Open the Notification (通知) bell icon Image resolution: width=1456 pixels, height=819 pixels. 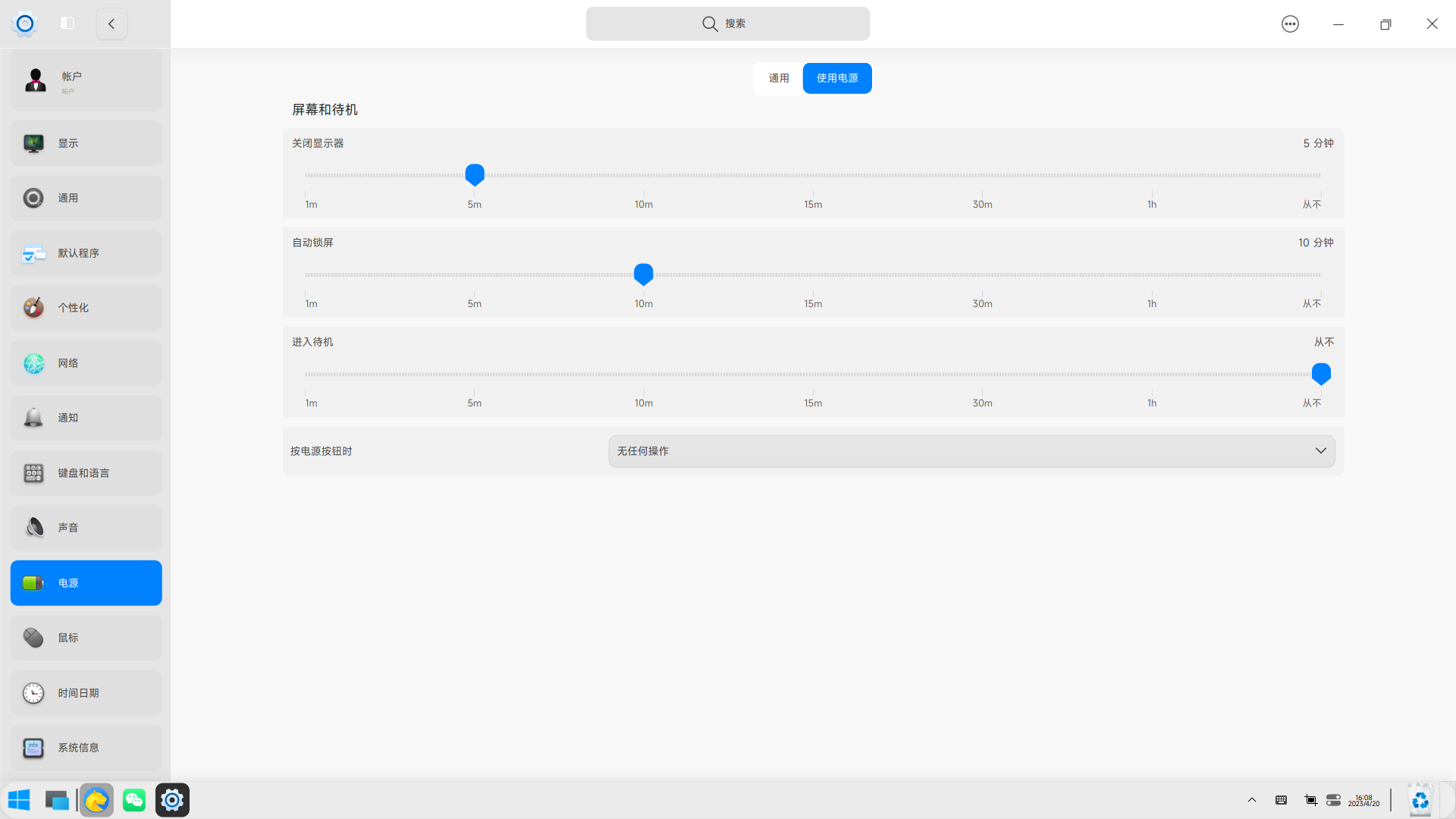[x=33, y=418]
